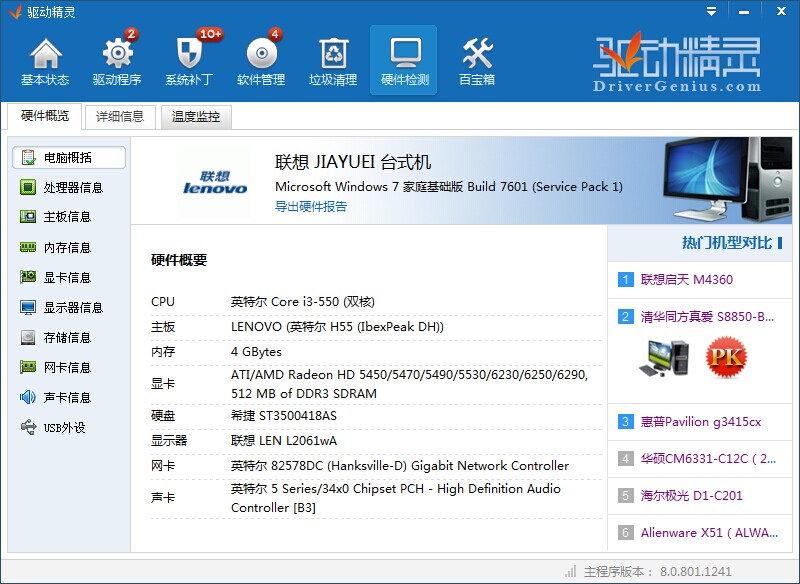The width and height of the screenshot is (800, 584).
Task: Click the 主板 value LENOVO H55 text
Action: point(337,327)
